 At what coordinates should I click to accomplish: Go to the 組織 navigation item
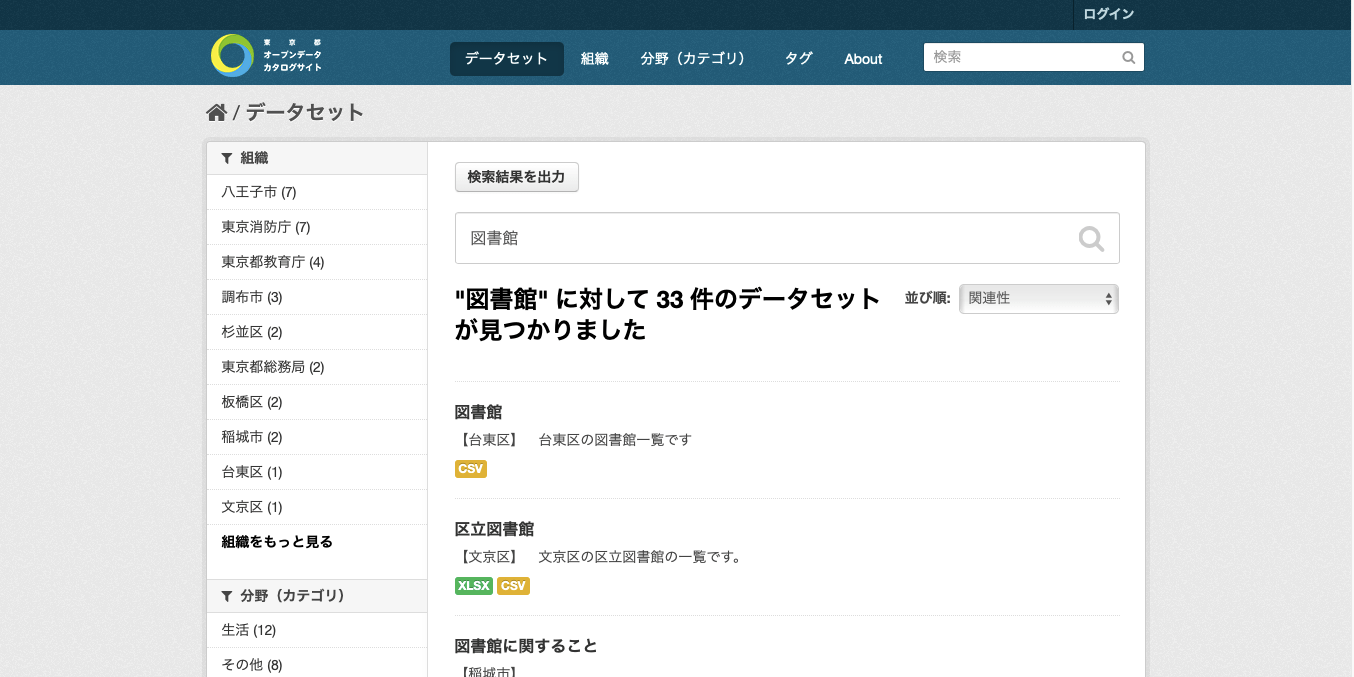[595, 59]
